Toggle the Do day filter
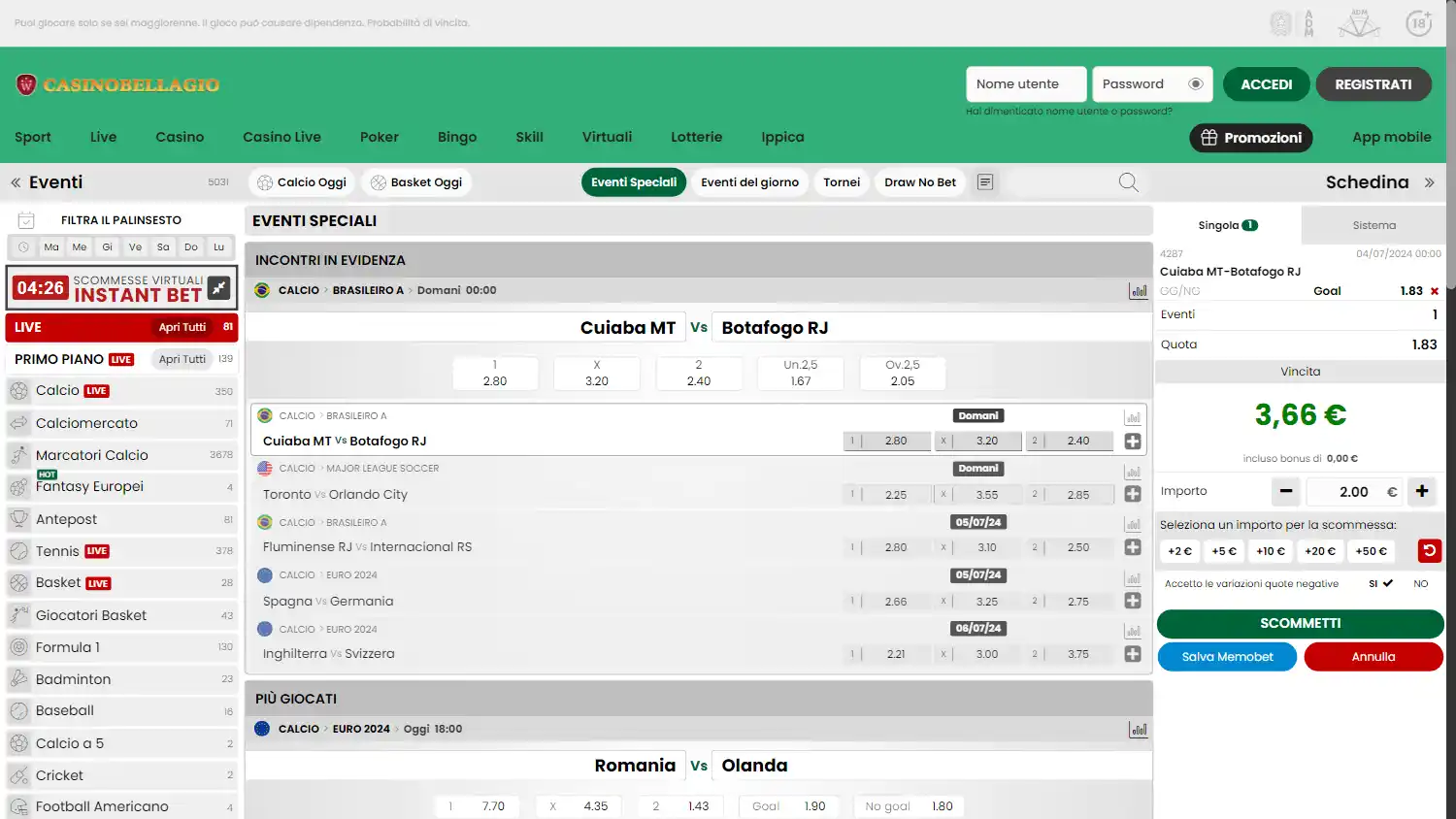This screenshot has width=1456, height=819. [191, 247]
